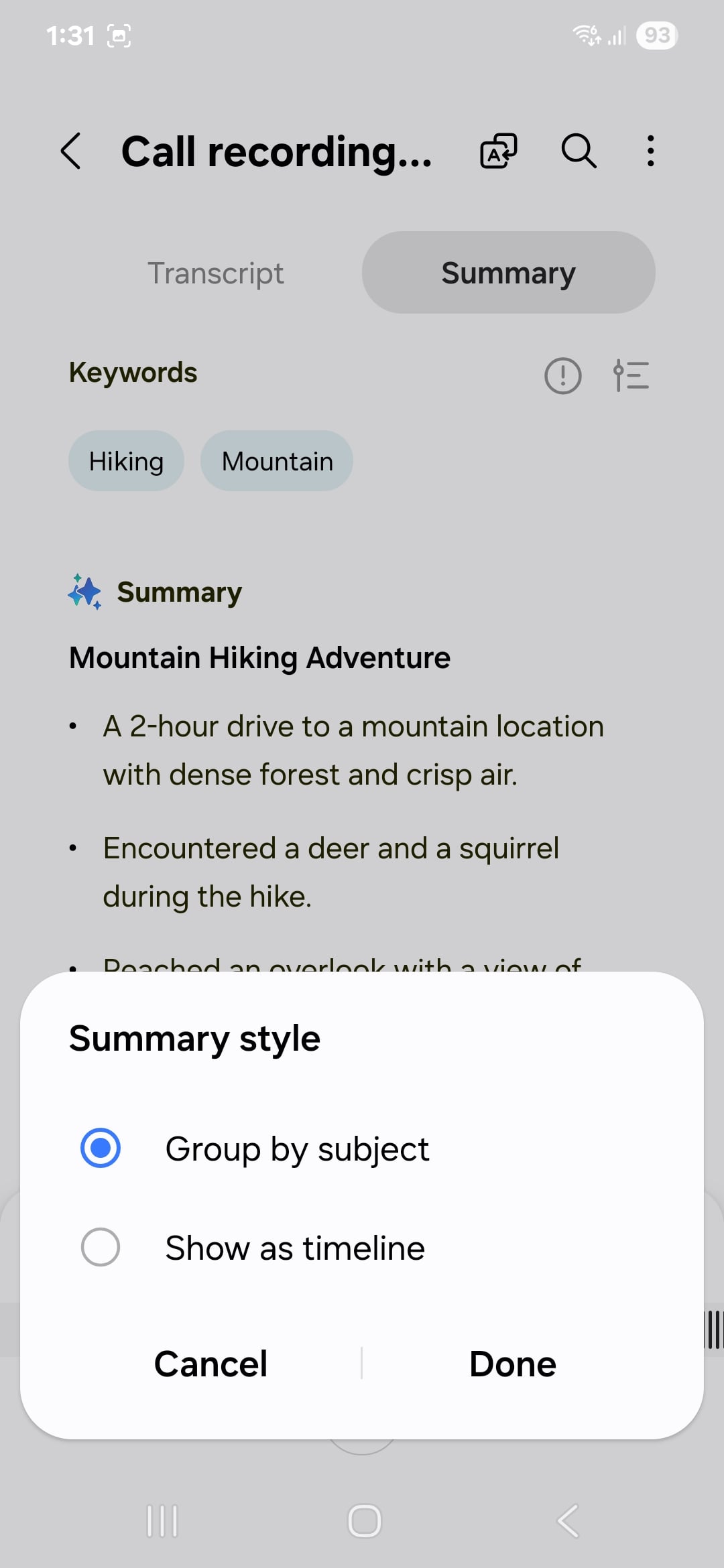Open the translate icon in header
The width and height of the screenshot is (724, 1568).
(x=499, y=151)
